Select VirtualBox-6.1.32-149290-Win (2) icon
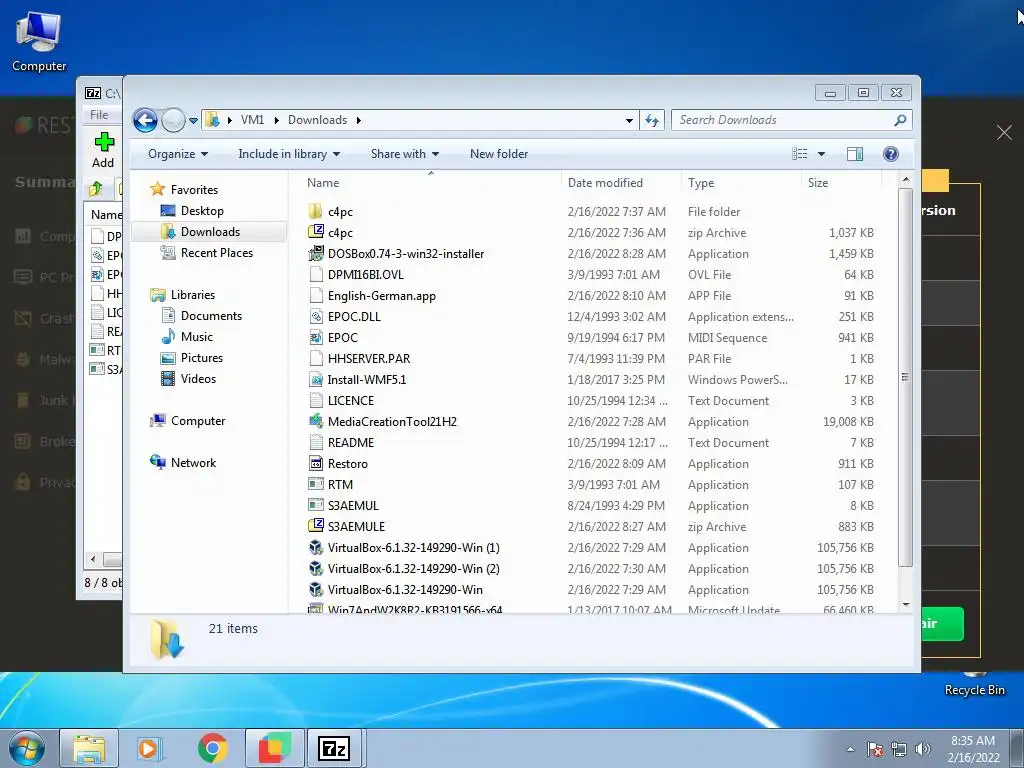This screenshot has width=1024, height=768. 315,568
